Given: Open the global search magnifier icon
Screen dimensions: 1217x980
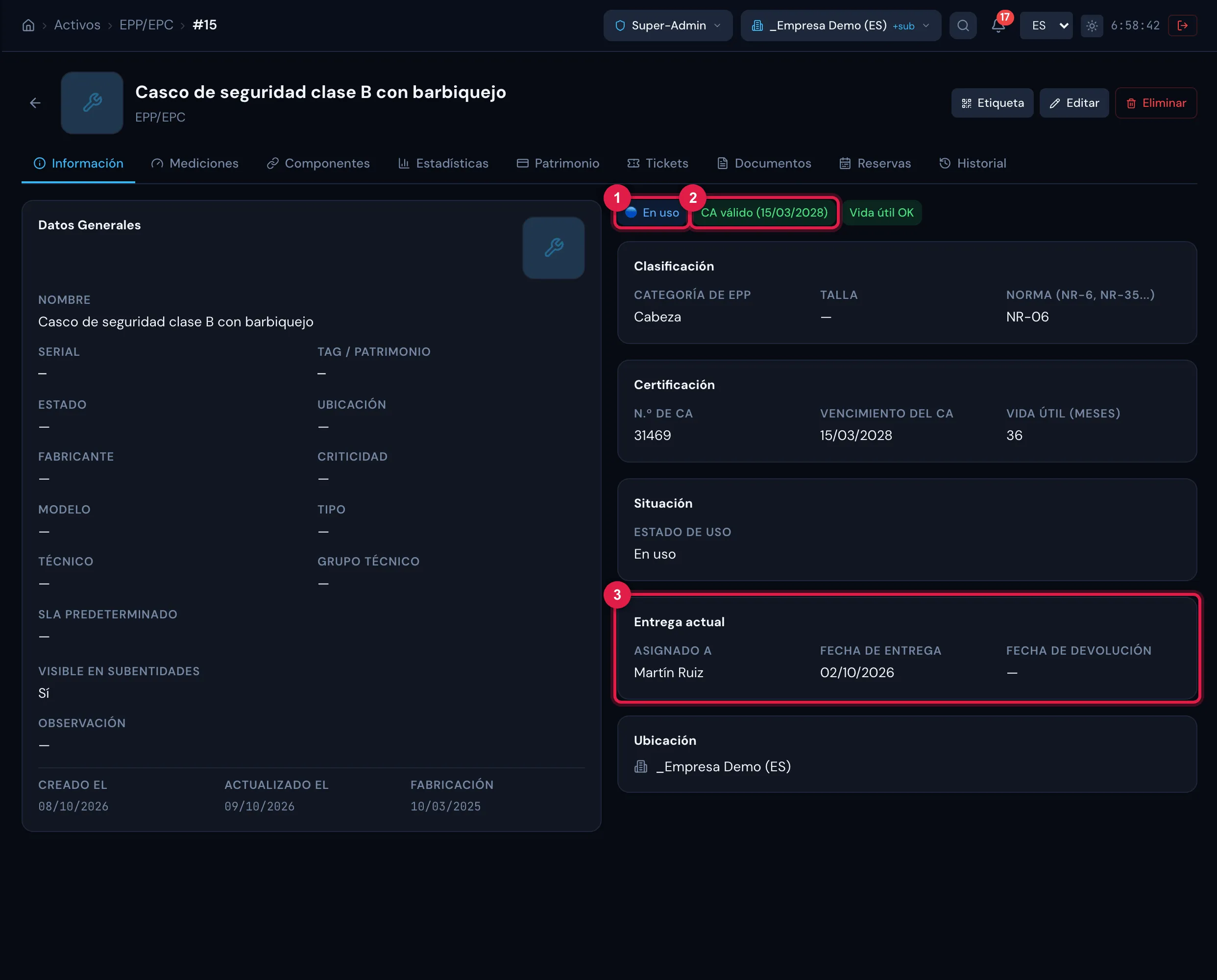Looking at the screenshot, I should point(963,25).
